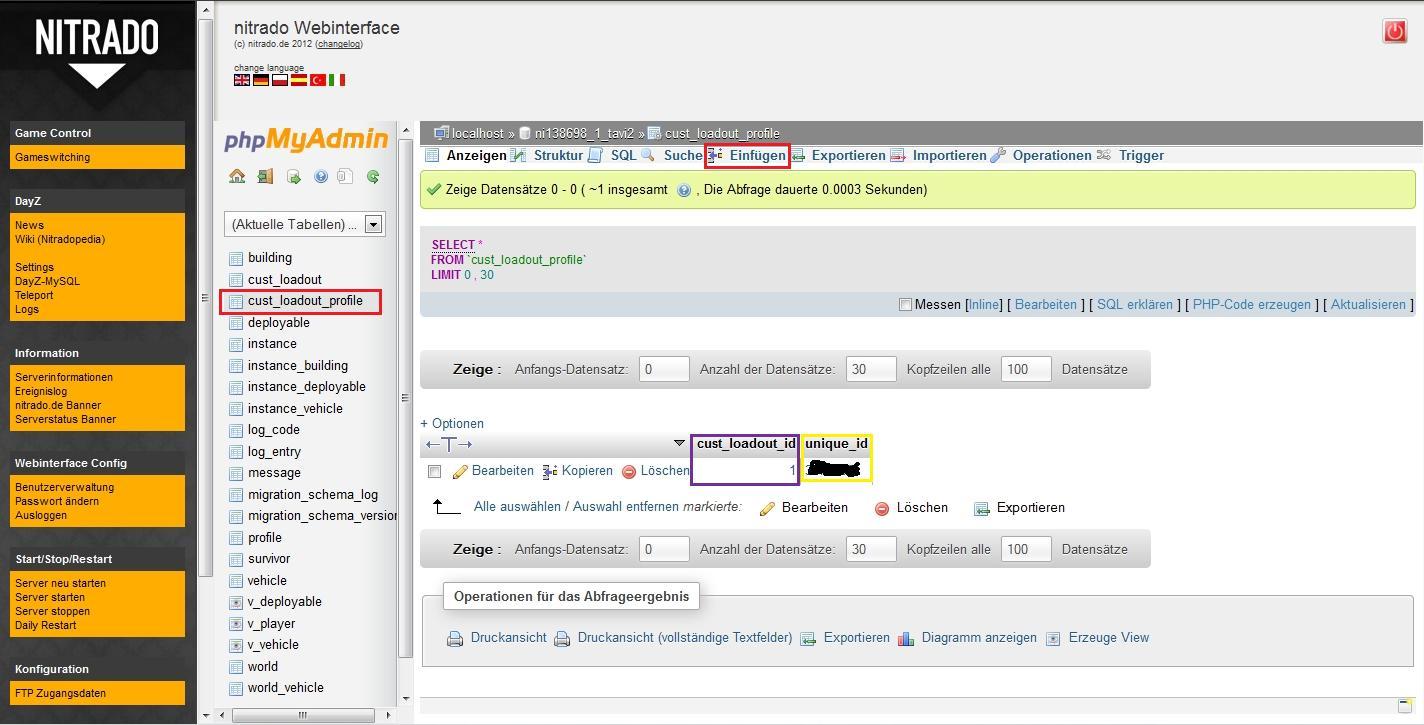This screenshot has width=1424, height=725.
Task: Click the printer icon for Druckansicht
Action: tap(455, 638)
